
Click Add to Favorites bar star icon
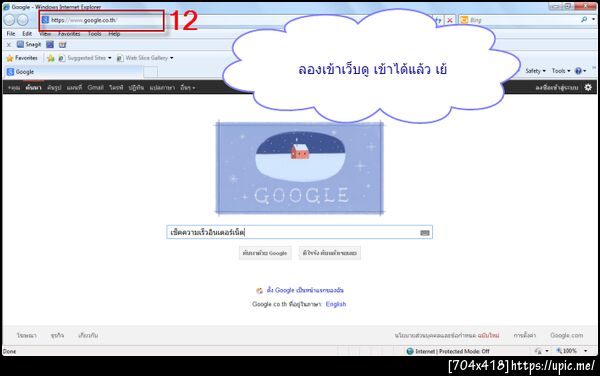pyautogui.click(x=51, y=58)
